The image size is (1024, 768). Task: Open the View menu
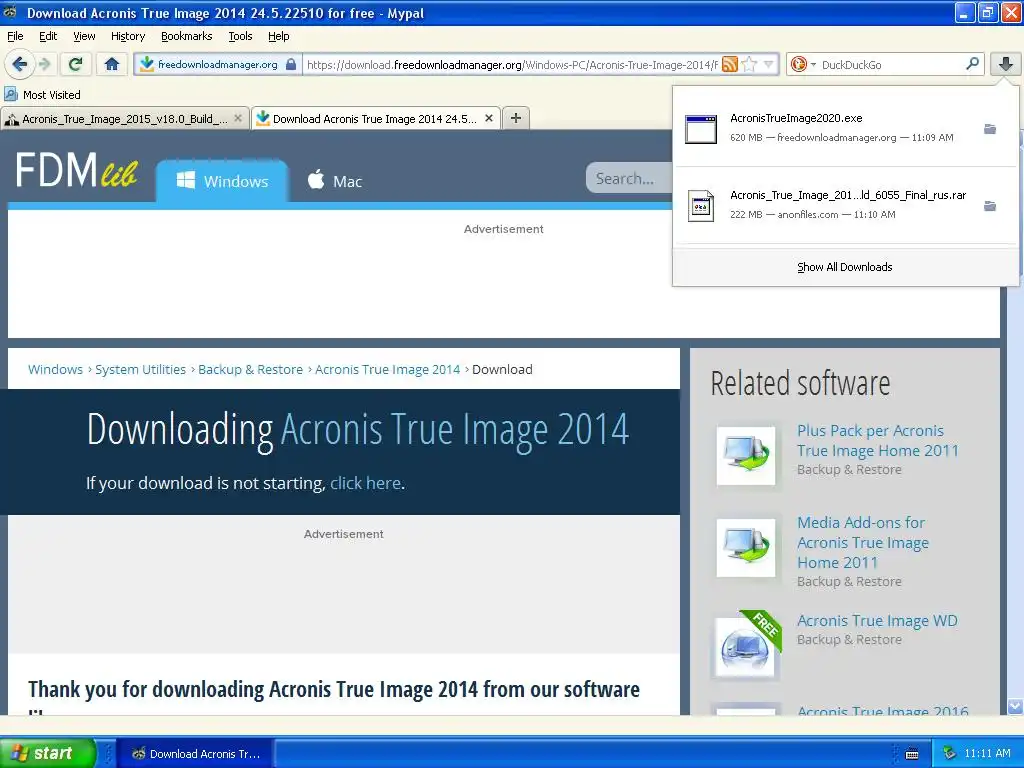click(84, 36)
